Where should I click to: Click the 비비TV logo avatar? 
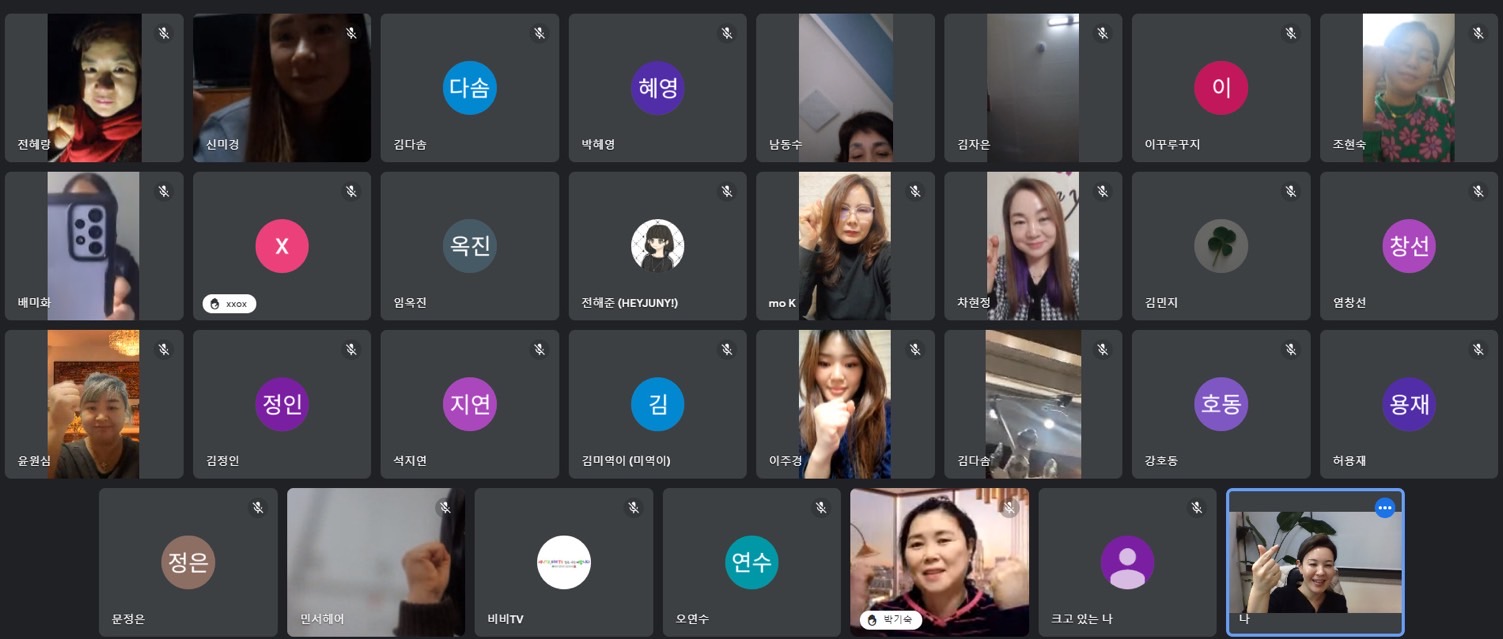click(564, 562)
